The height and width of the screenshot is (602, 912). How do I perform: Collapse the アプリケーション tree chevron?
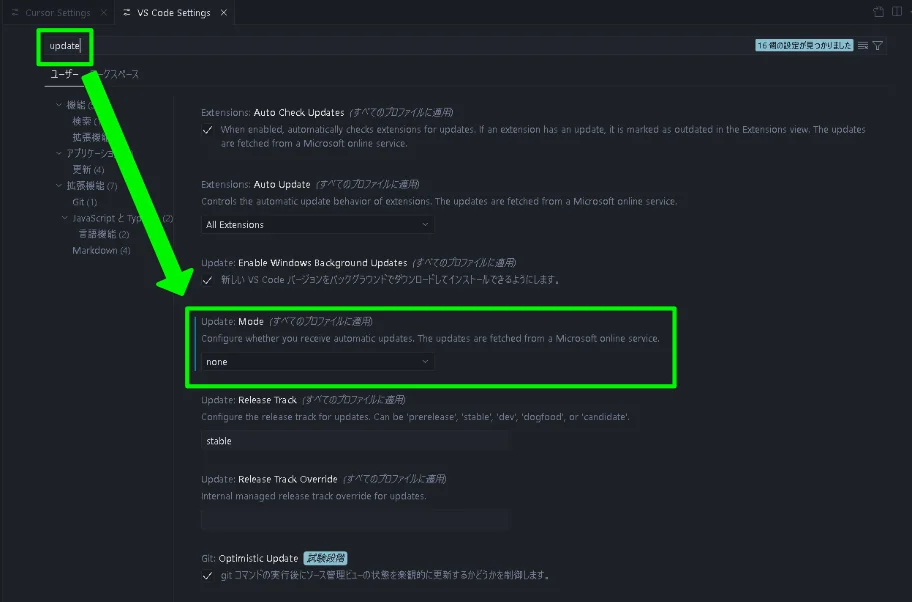pos(59,153)
